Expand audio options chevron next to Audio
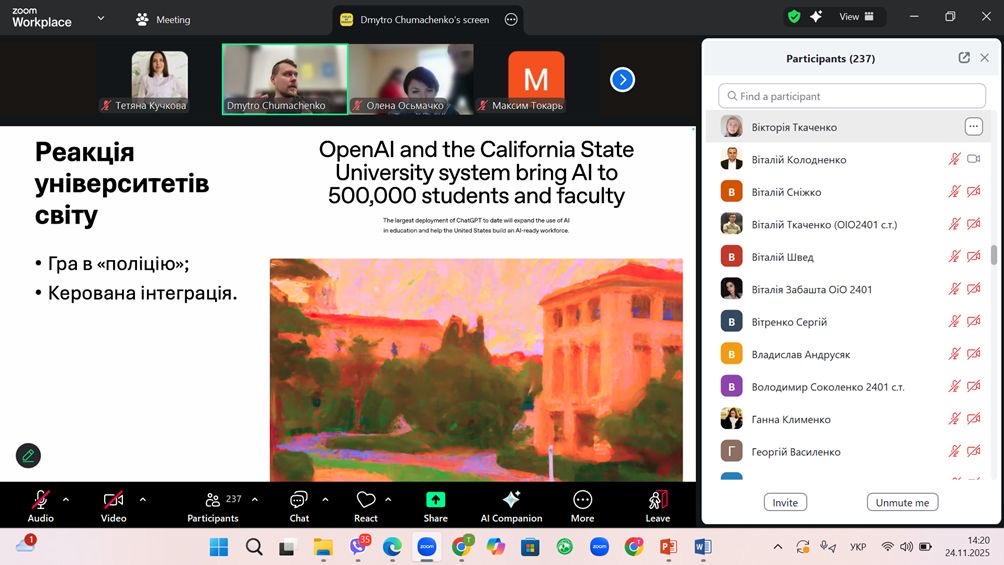 pyautogui.click(x=66, y=499)
